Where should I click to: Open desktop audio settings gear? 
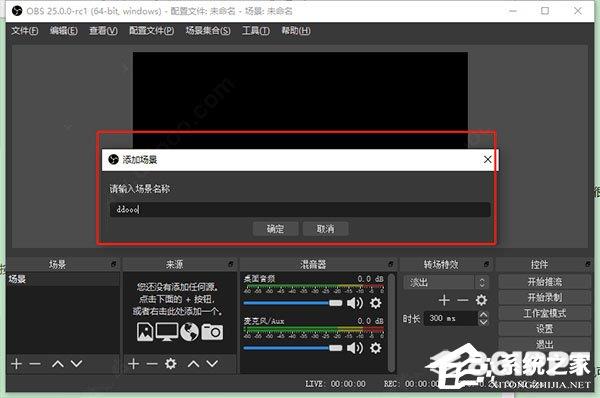tap(376, 303)
